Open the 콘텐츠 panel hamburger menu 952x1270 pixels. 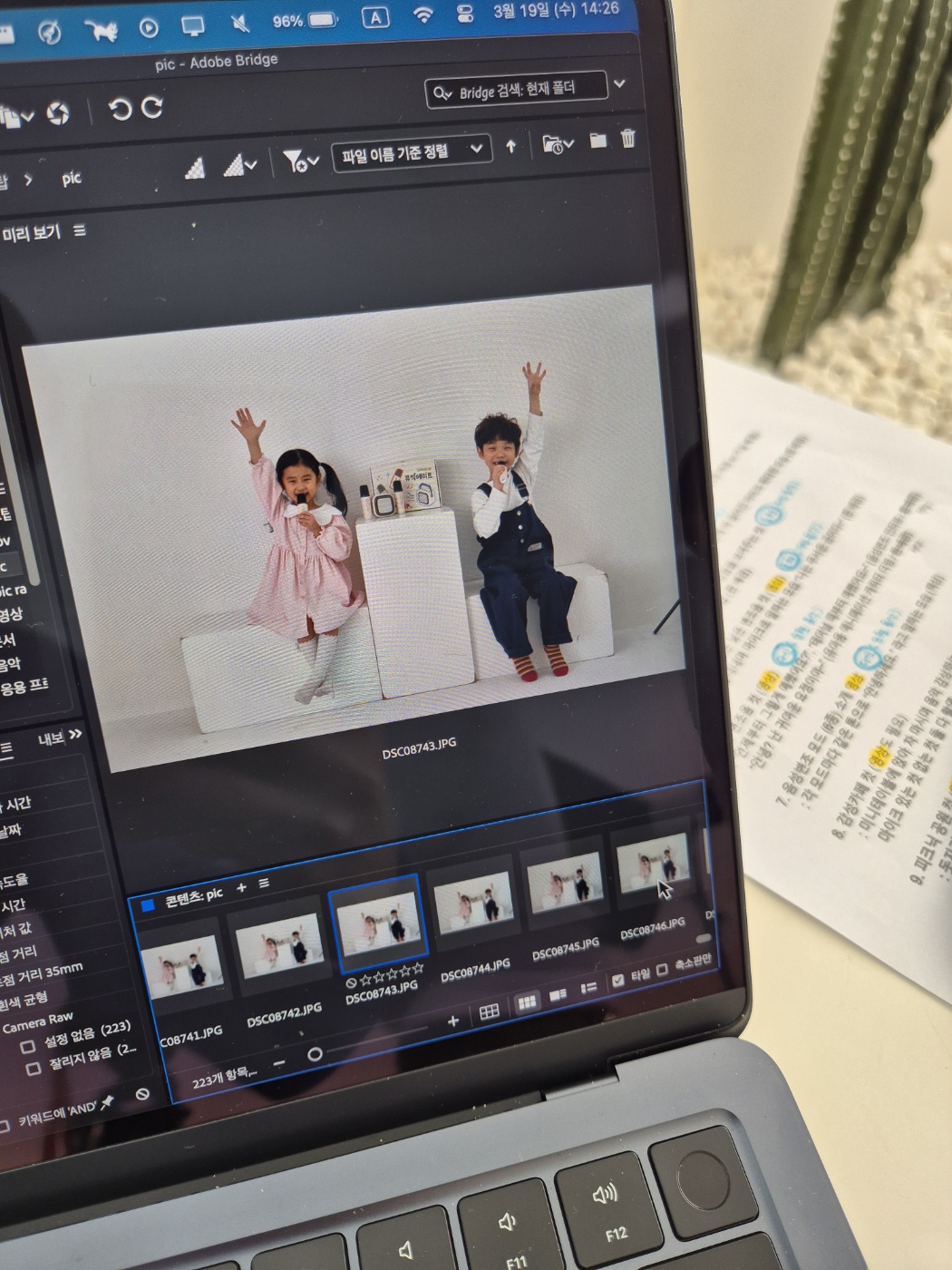[x=264, y=884]
